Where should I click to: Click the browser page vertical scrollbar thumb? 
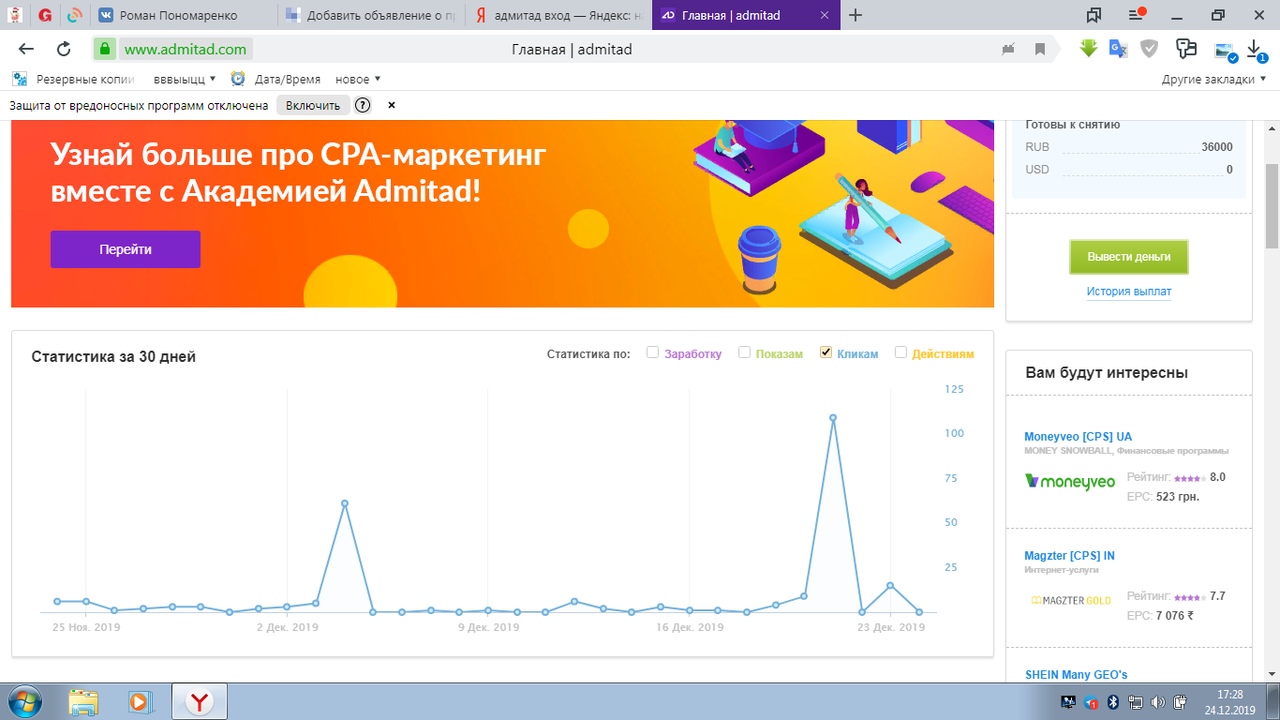pyautogui.click(x=1272, y=205)
